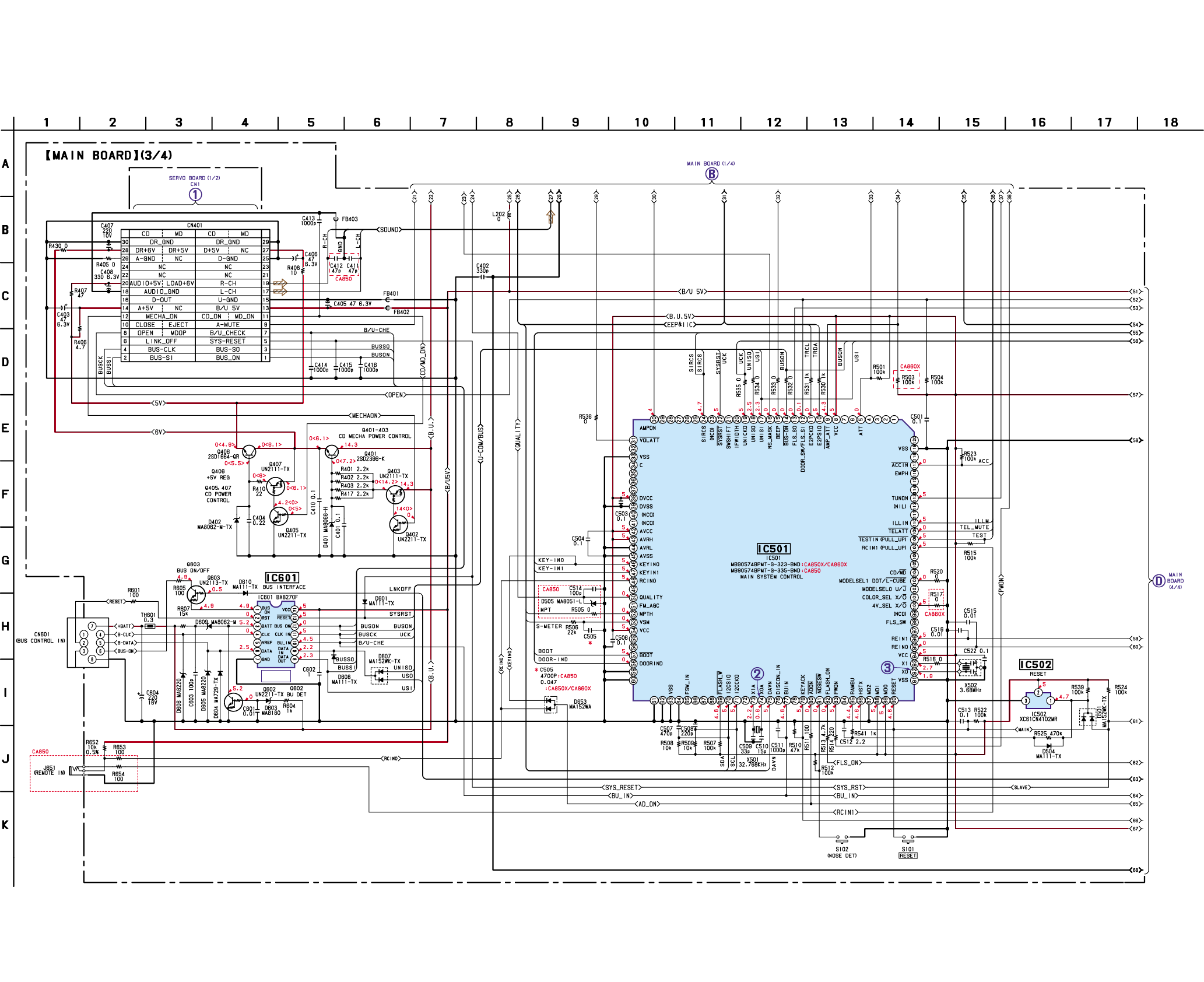This screenshot has height=982, width=1204.
Task: Click column number 10 in top ruler
Action: click(x=641, y=122)
